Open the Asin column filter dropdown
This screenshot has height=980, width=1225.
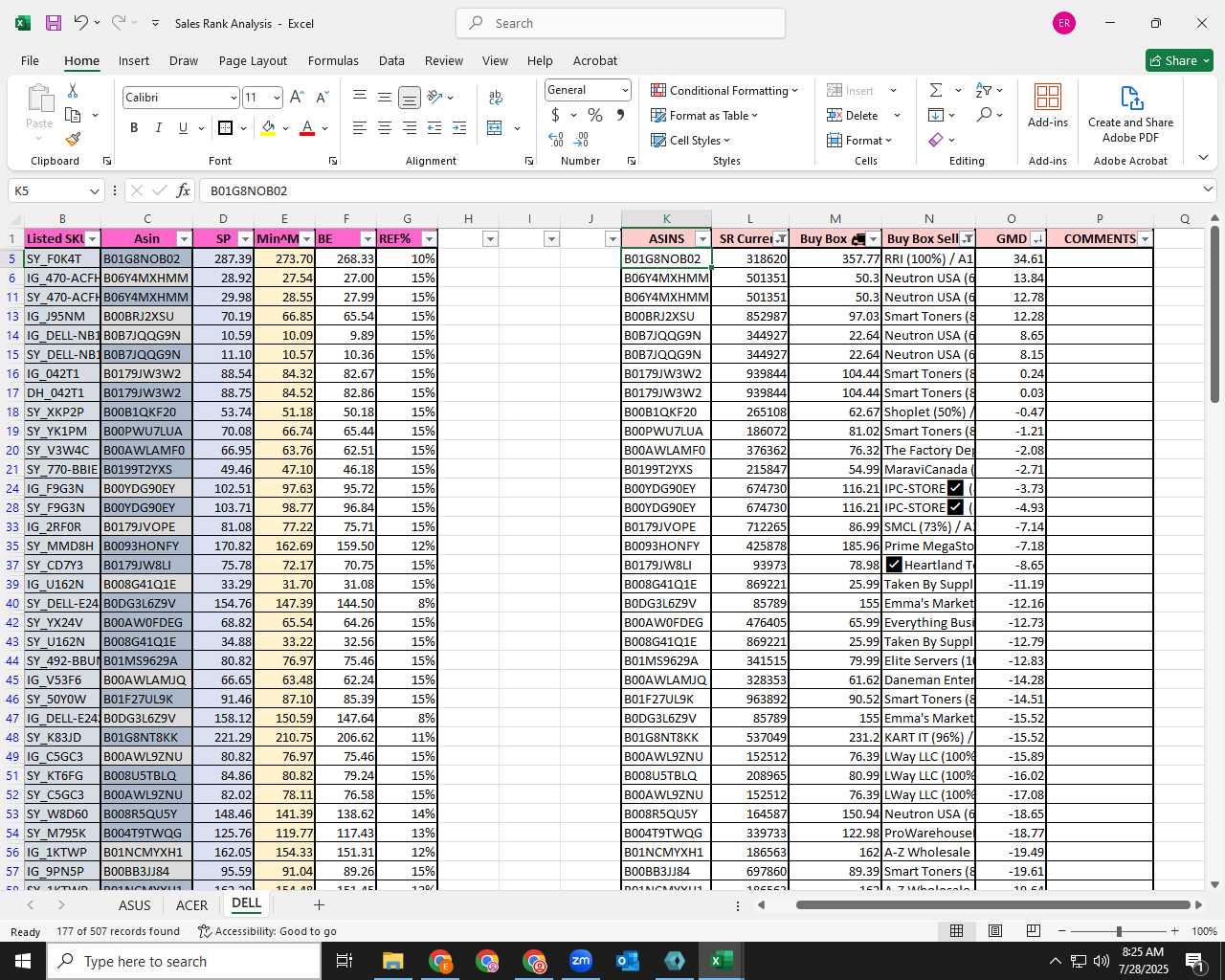pyautogui.click(x=183, y=239)
